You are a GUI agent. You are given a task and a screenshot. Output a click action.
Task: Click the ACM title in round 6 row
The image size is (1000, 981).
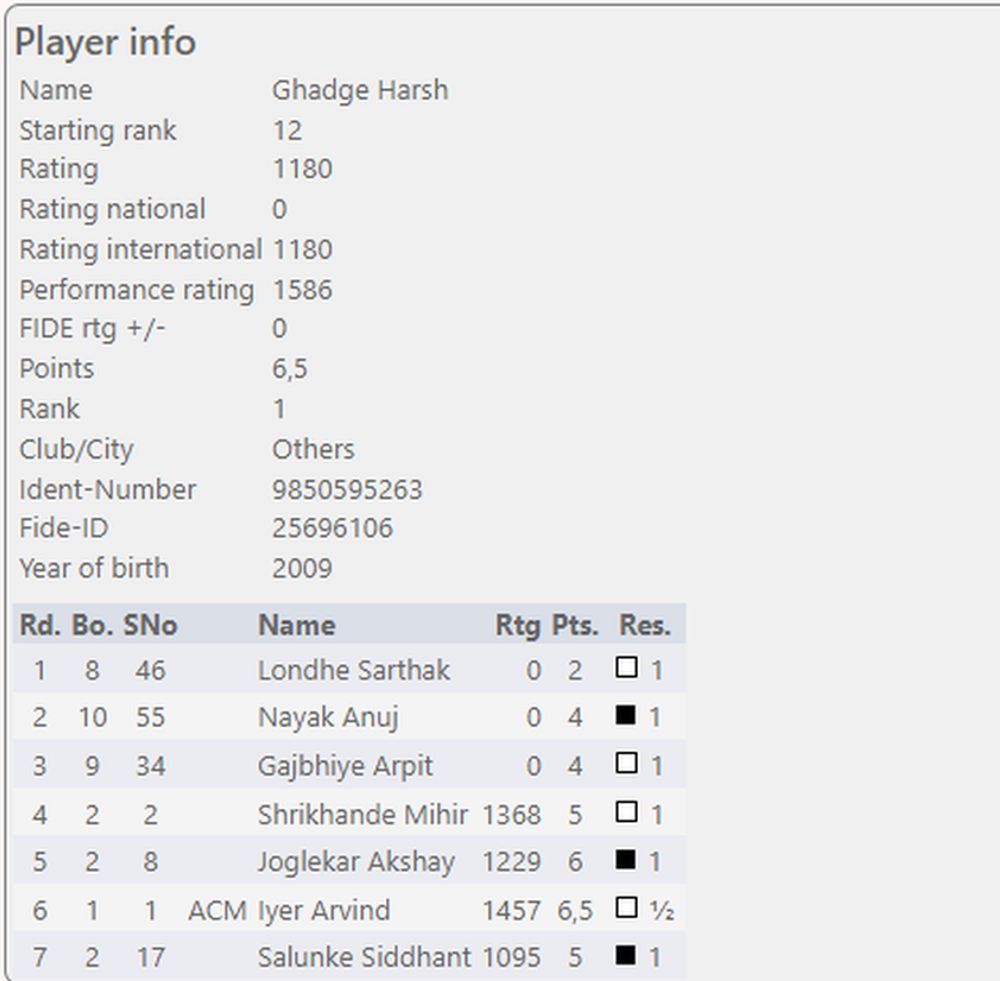[x=217, y=910]
